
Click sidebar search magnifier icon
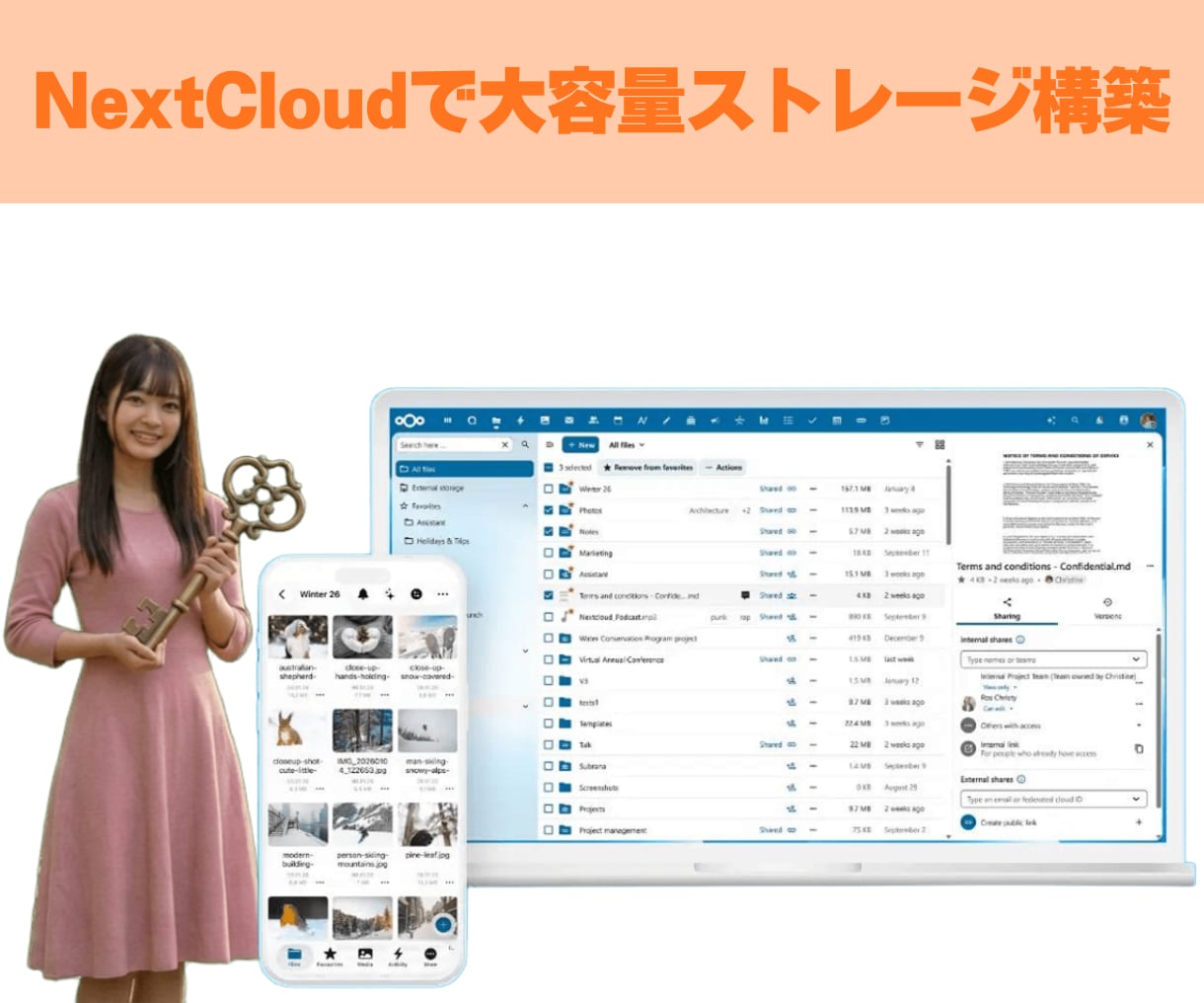(x=525, y=445)
